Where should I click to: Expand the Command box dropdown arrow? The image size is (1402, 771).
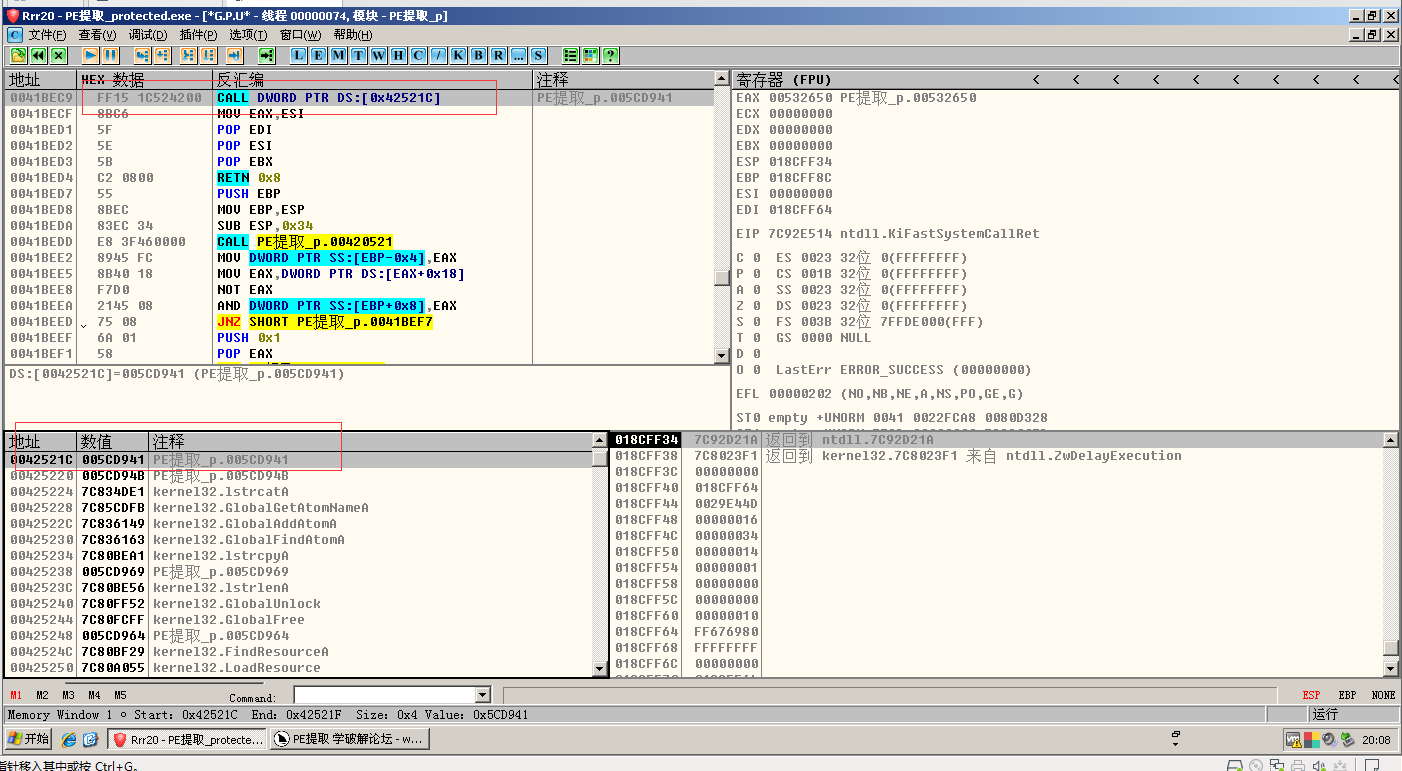[x=483, y=695]
